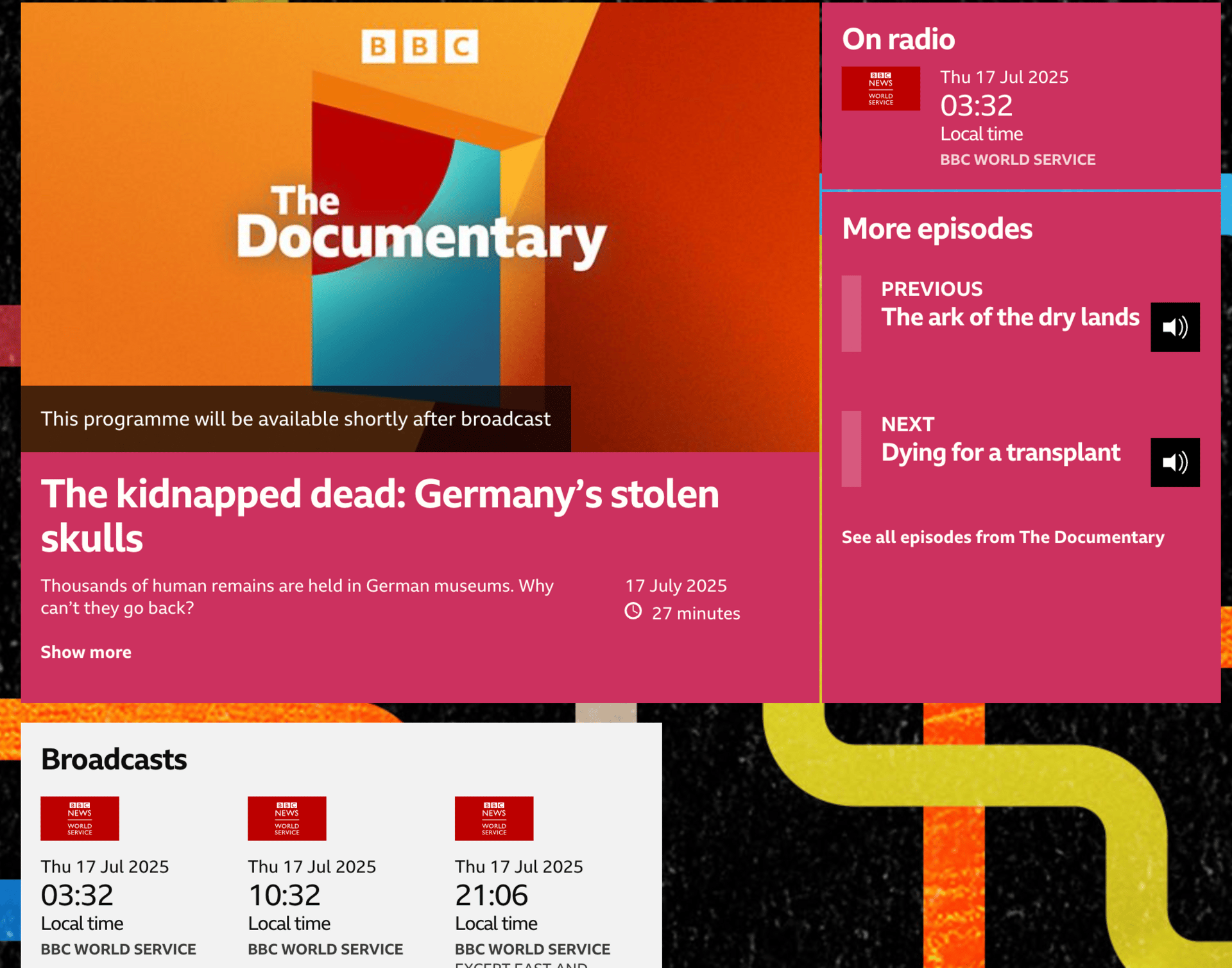Click the date above the 21:06 broadcast
The image size is (1232, 968).
click(x=519, y=867)
